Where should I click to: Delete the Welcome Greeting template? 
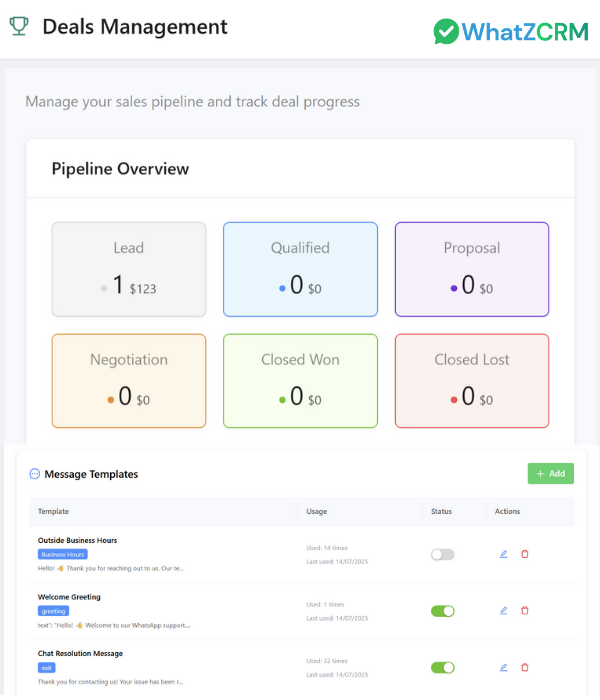pyautogui.click(x=525, y=610)
